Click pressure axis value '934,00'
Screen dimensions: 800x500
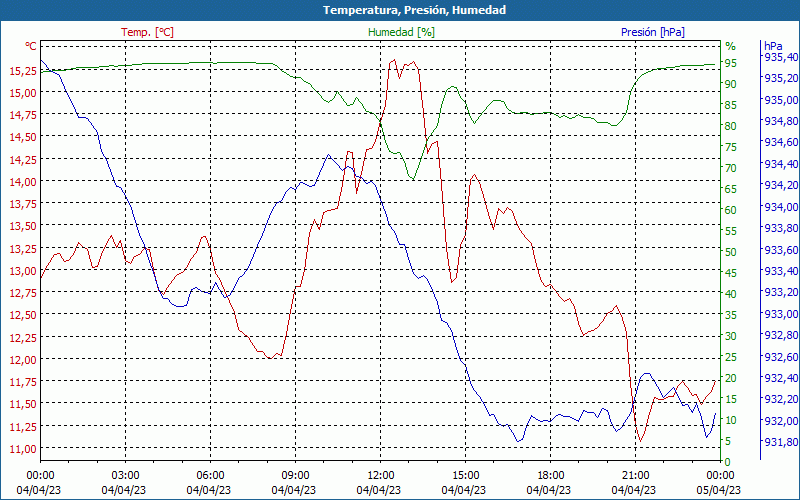pyautogui.click(x=780, y=207)
